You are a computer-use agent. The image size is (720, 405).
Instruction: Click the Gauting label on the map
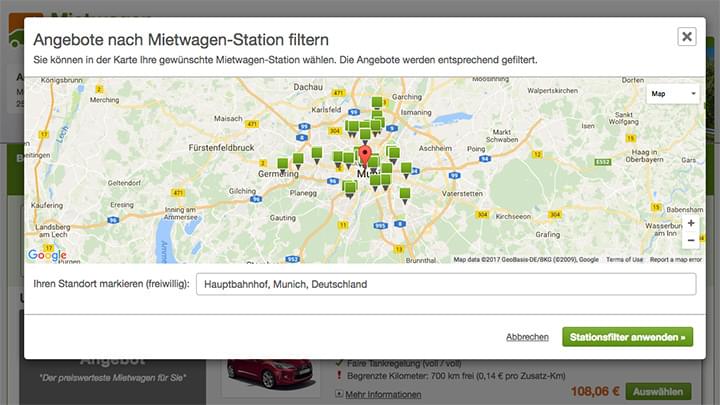[x=283, y=218]
